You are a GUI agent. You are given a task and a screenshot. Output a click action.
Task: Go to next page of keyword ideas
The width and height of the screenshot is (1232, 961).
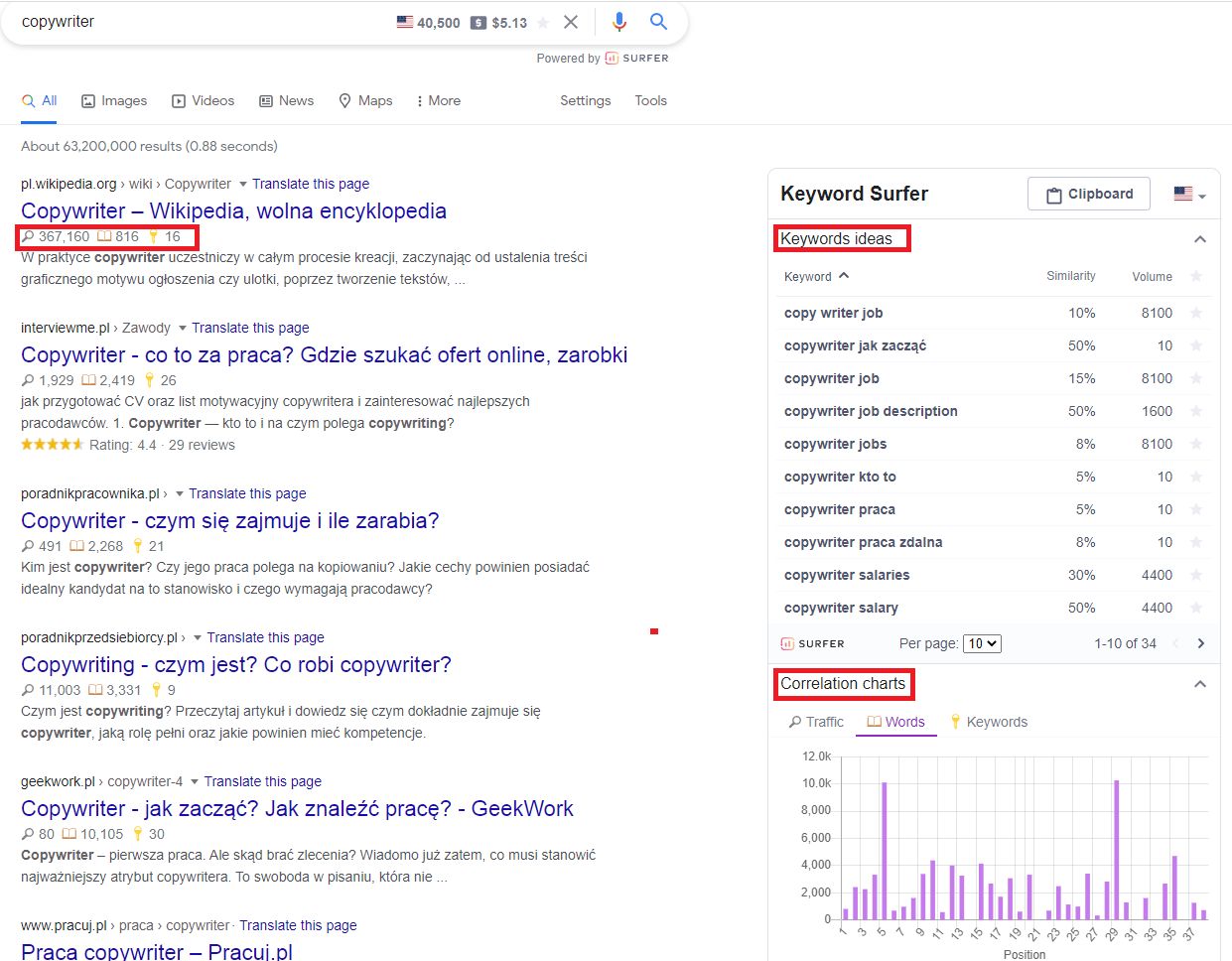(x=1200, y=643)
